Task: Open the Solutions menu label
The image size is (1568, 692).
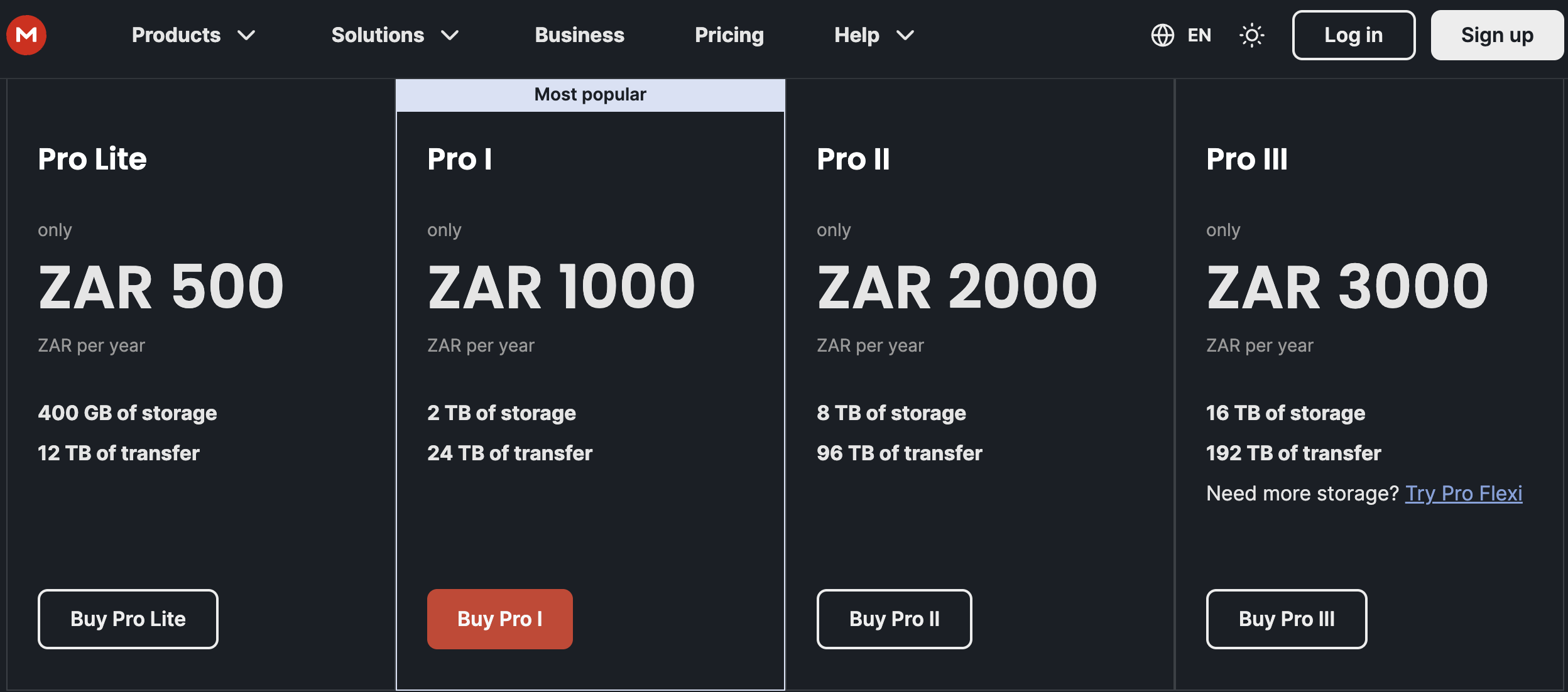Action: [x=378, y=35]
